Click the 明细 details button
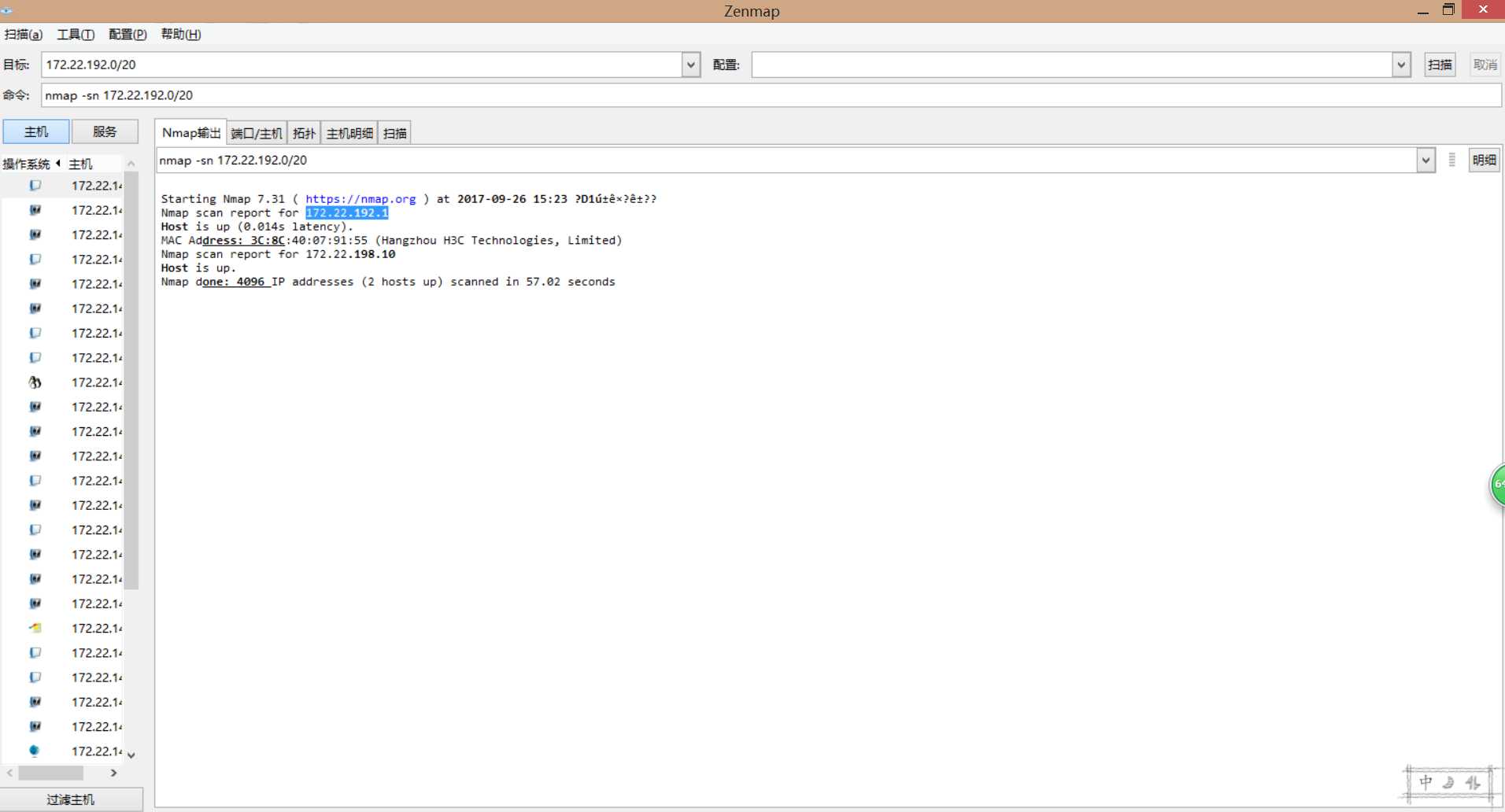The width and height of the screenshot is (1505, 812). (x=1484, y=160)
